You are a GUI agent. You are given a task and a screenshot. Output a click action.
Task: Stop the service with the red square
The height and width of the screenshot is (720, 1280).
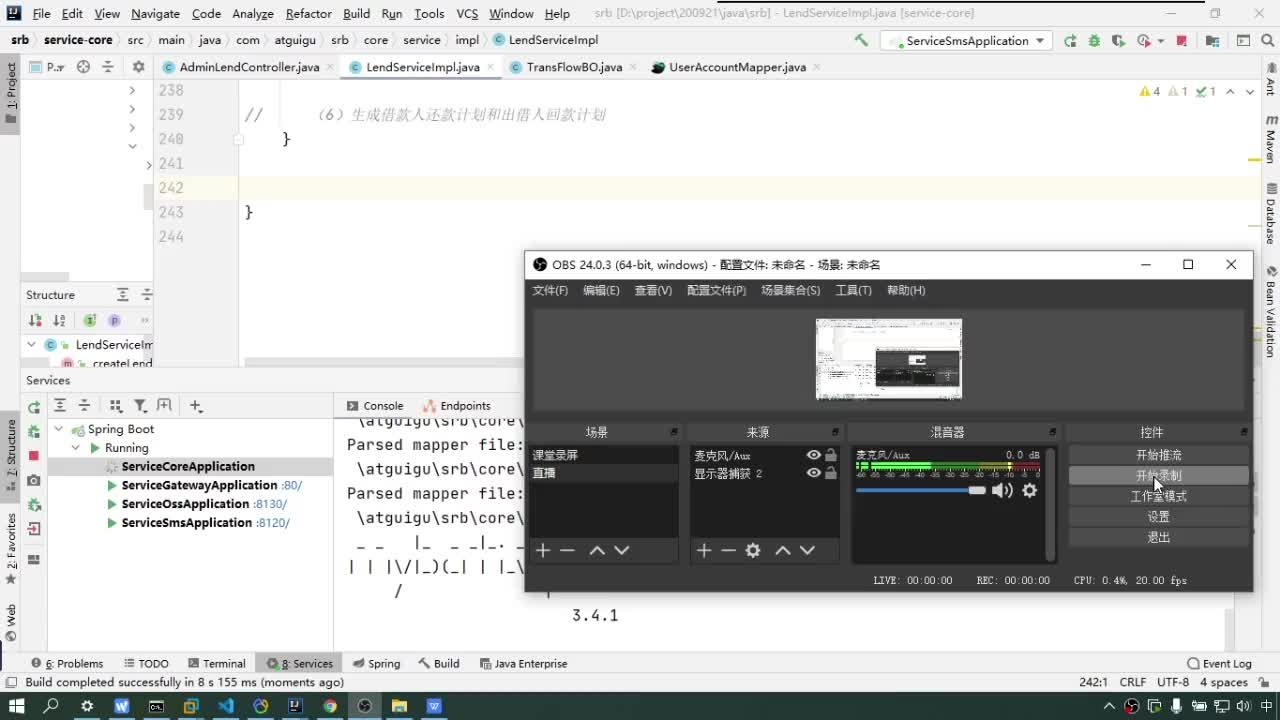[34, 455]
